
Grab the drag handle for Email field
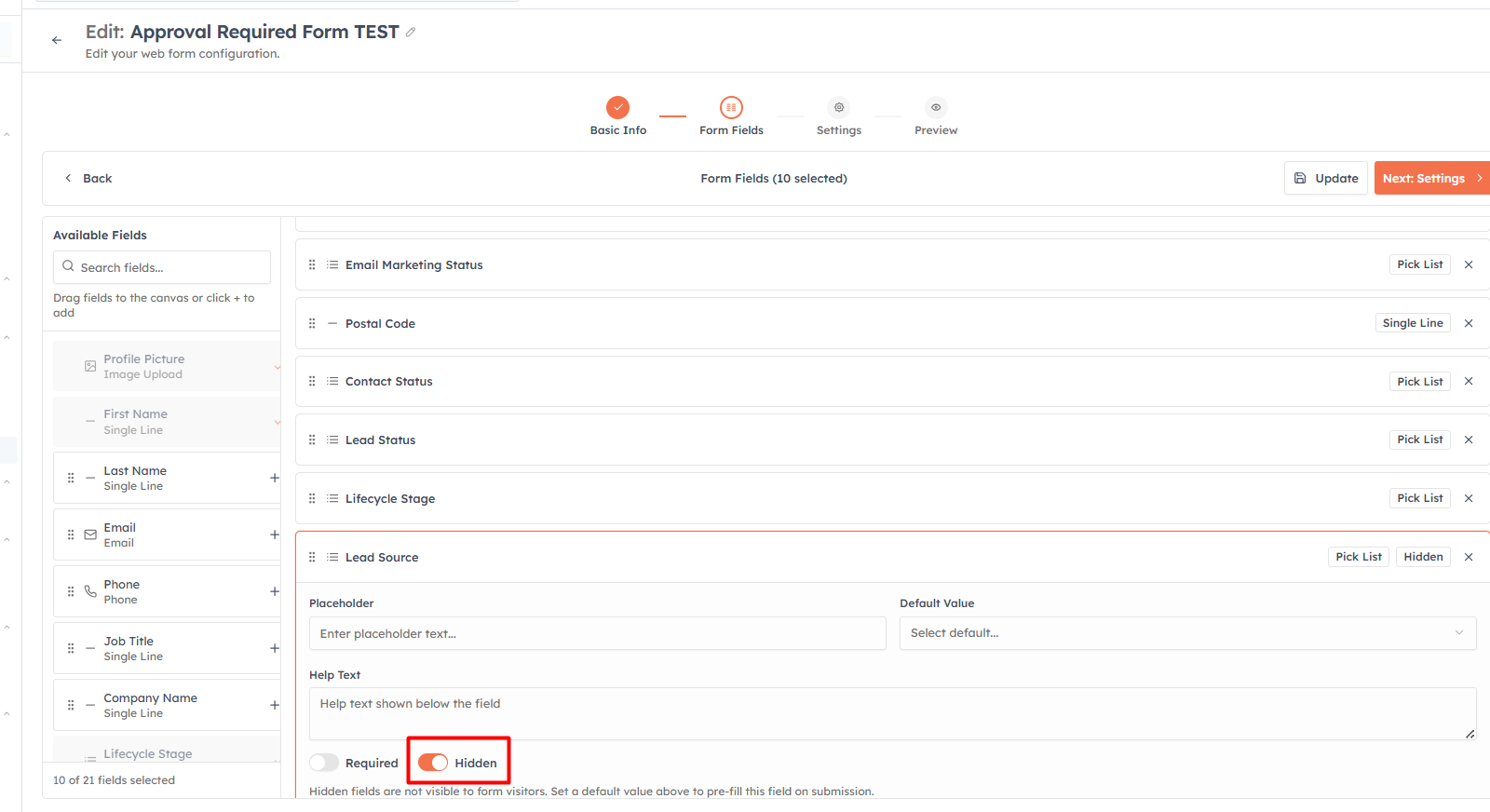71,535
